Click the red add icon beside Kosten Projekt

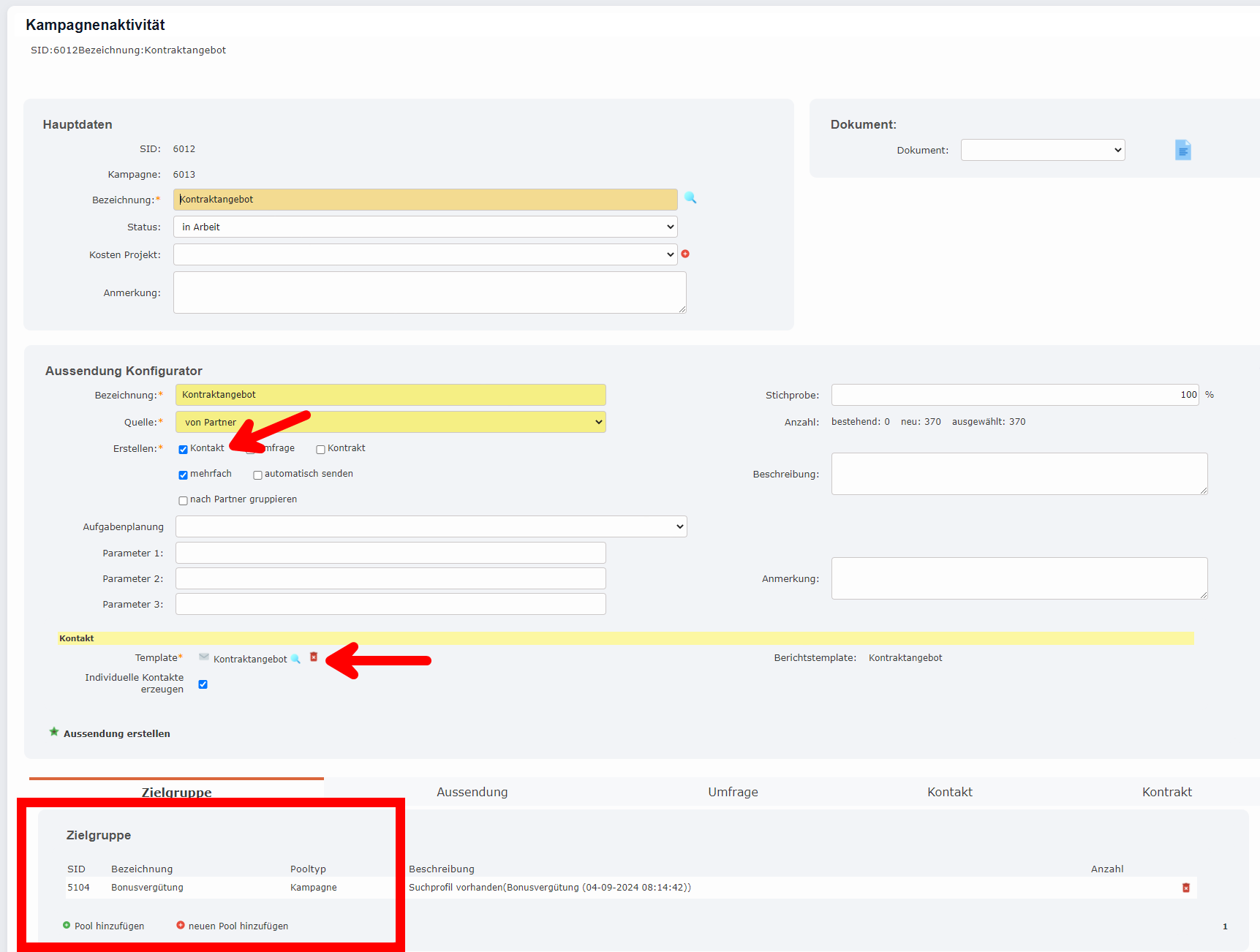click(x=685, y=254)
